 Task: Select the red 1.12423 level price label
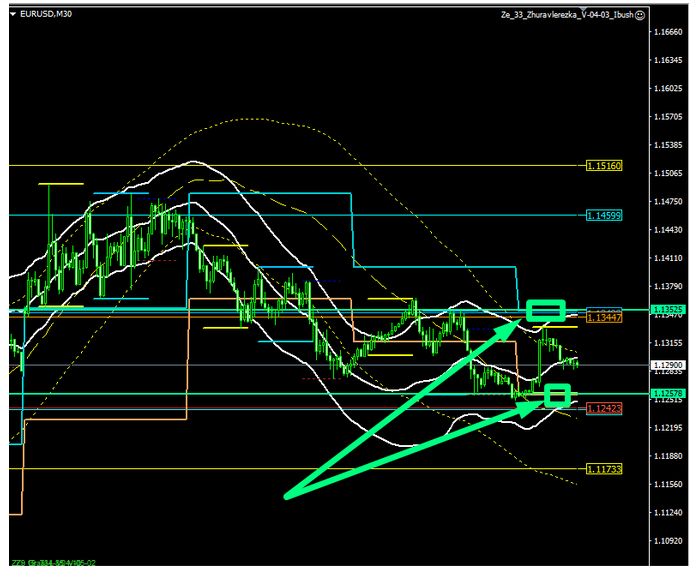pyautogui.click(x=604, y=408)
